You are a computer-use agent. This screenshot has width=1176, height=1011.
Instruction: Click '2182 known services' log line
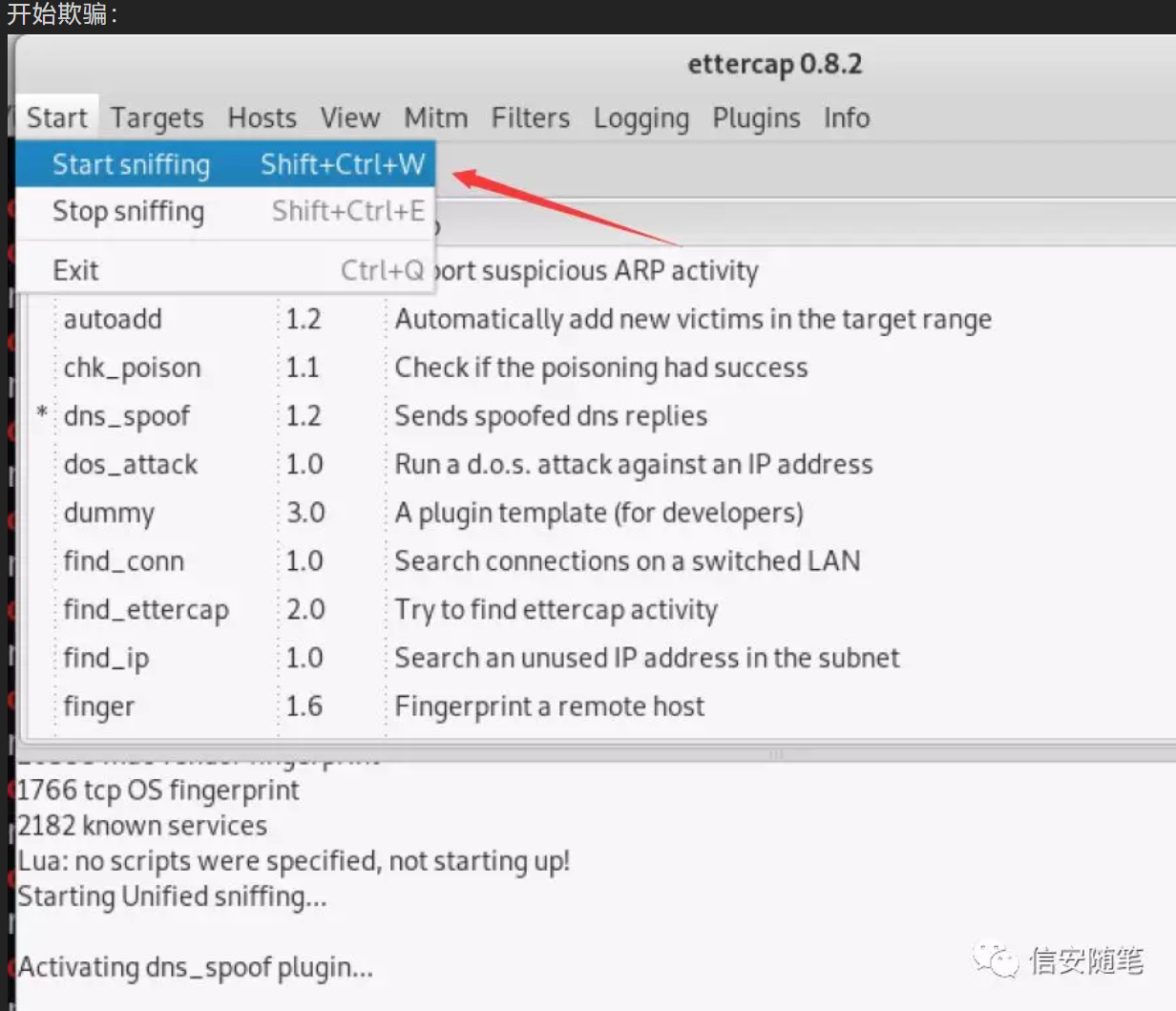click(142, 826)
